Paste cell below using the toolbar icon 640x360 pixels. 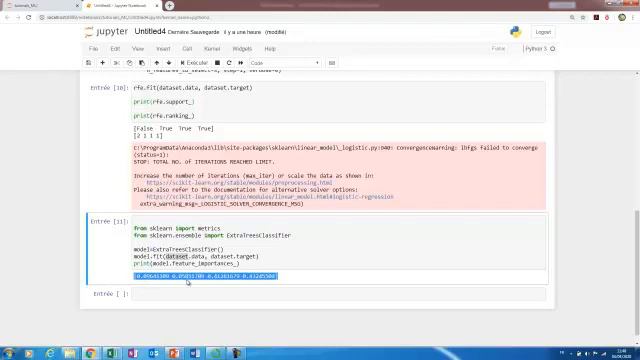142,63
